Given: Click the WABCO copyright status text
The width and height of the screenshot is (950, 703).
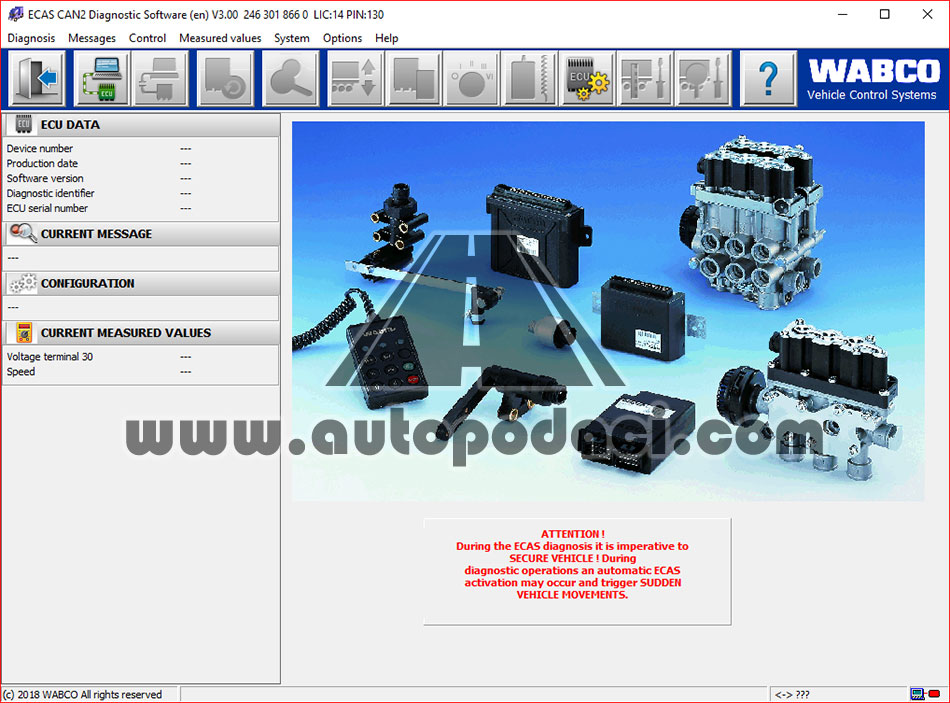Looking at the screenshot, I should coord(82,695).
